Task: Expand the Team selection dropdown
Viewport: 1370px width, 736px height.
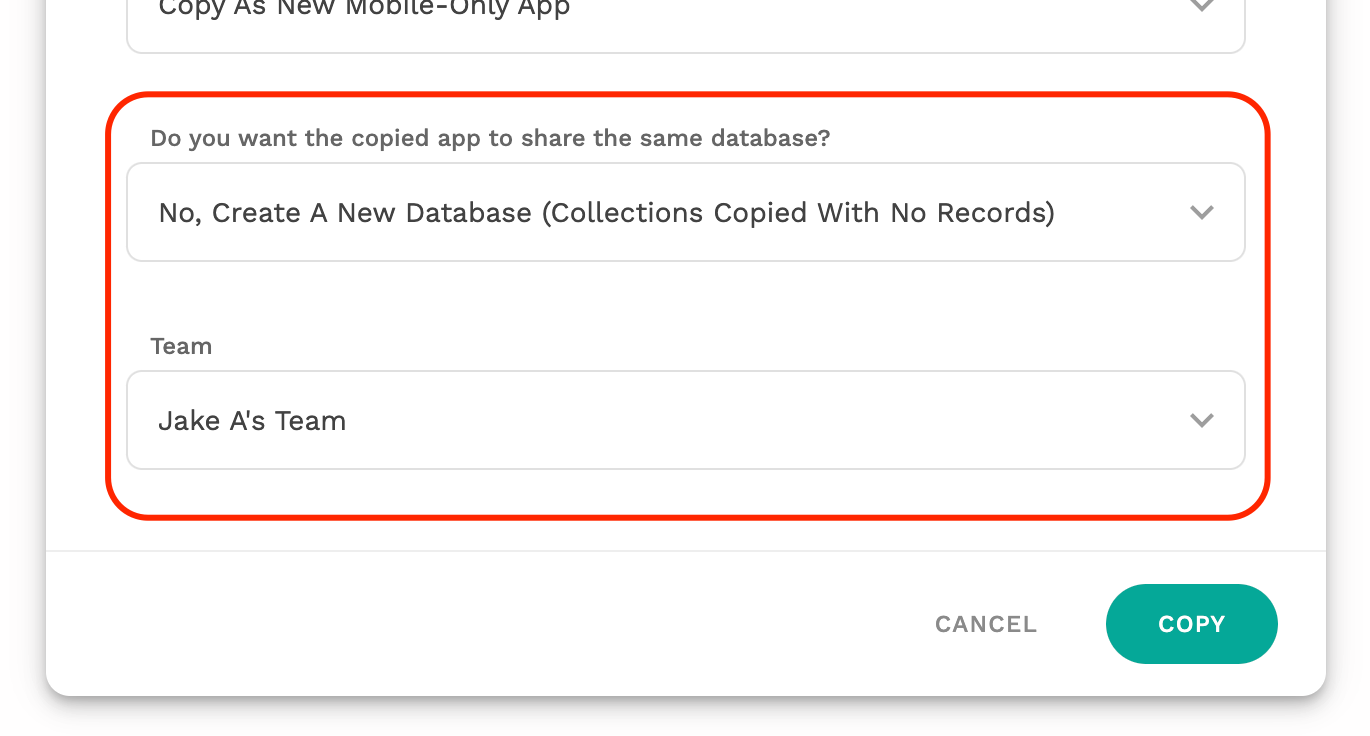Action: tap(685, 420)
